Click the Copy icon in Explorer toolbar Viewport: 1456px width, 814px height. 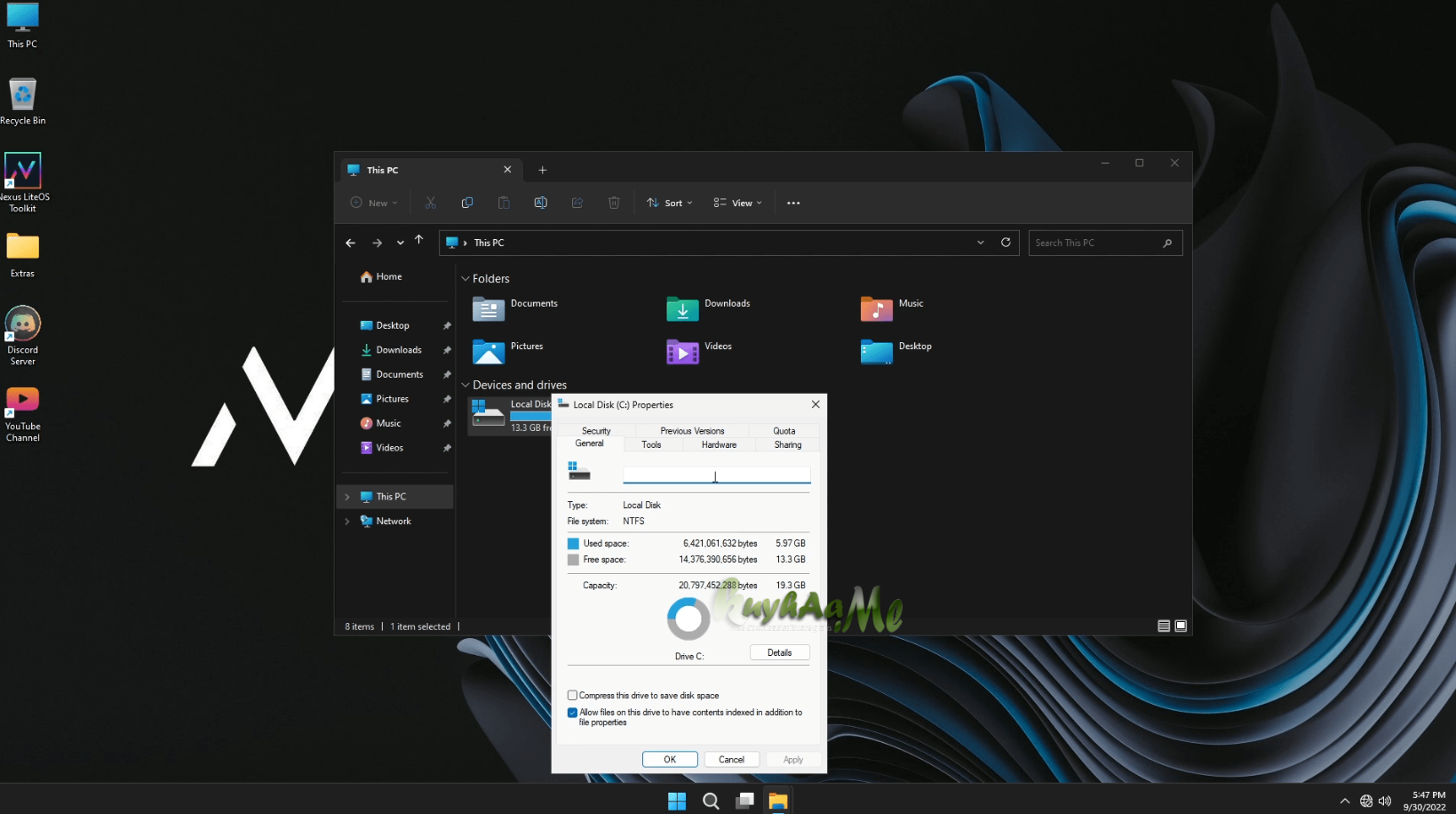[467, 203]
